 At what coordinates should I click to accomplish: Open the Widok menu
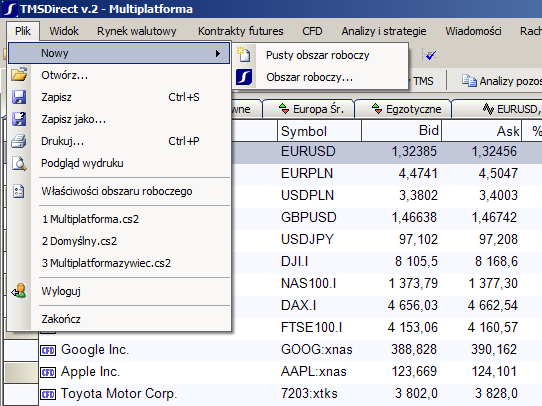(64, 31)
